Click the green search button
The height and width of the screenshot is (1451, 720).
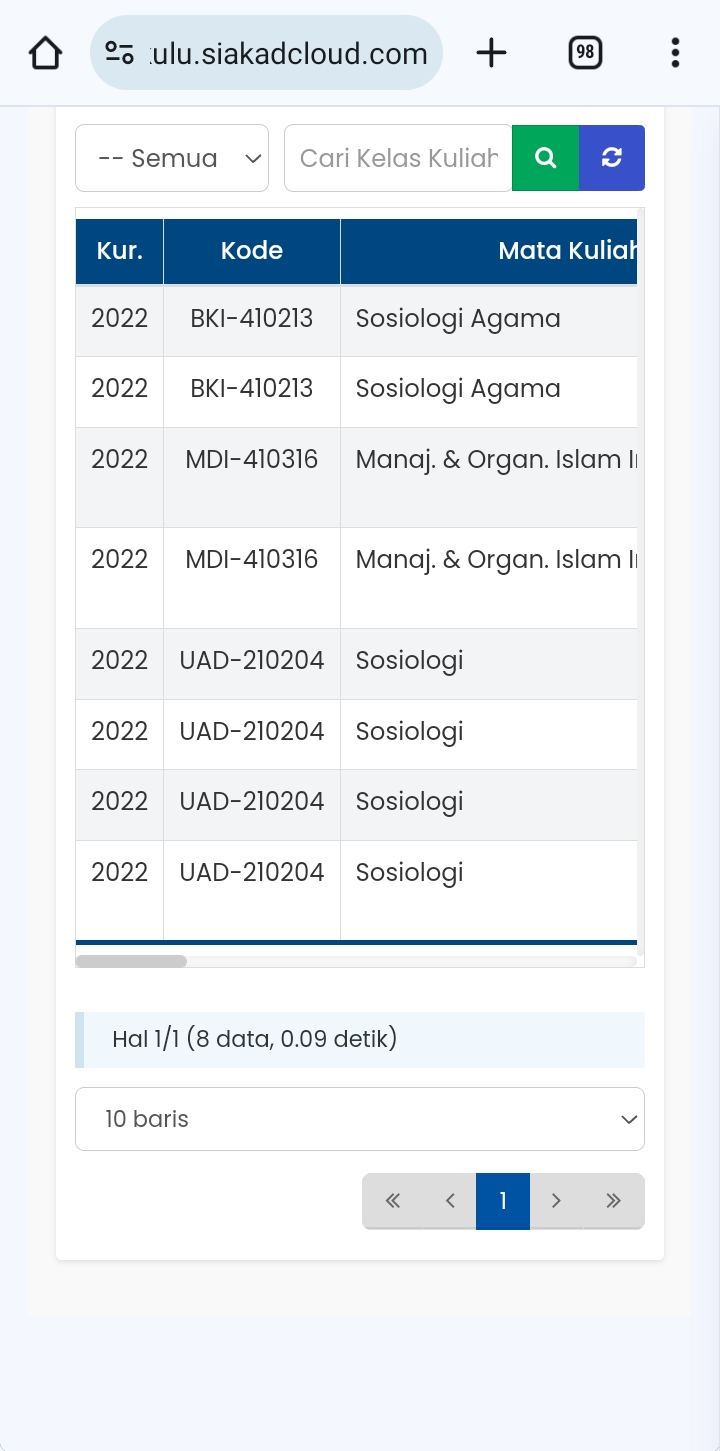click(x=545, y=158)
